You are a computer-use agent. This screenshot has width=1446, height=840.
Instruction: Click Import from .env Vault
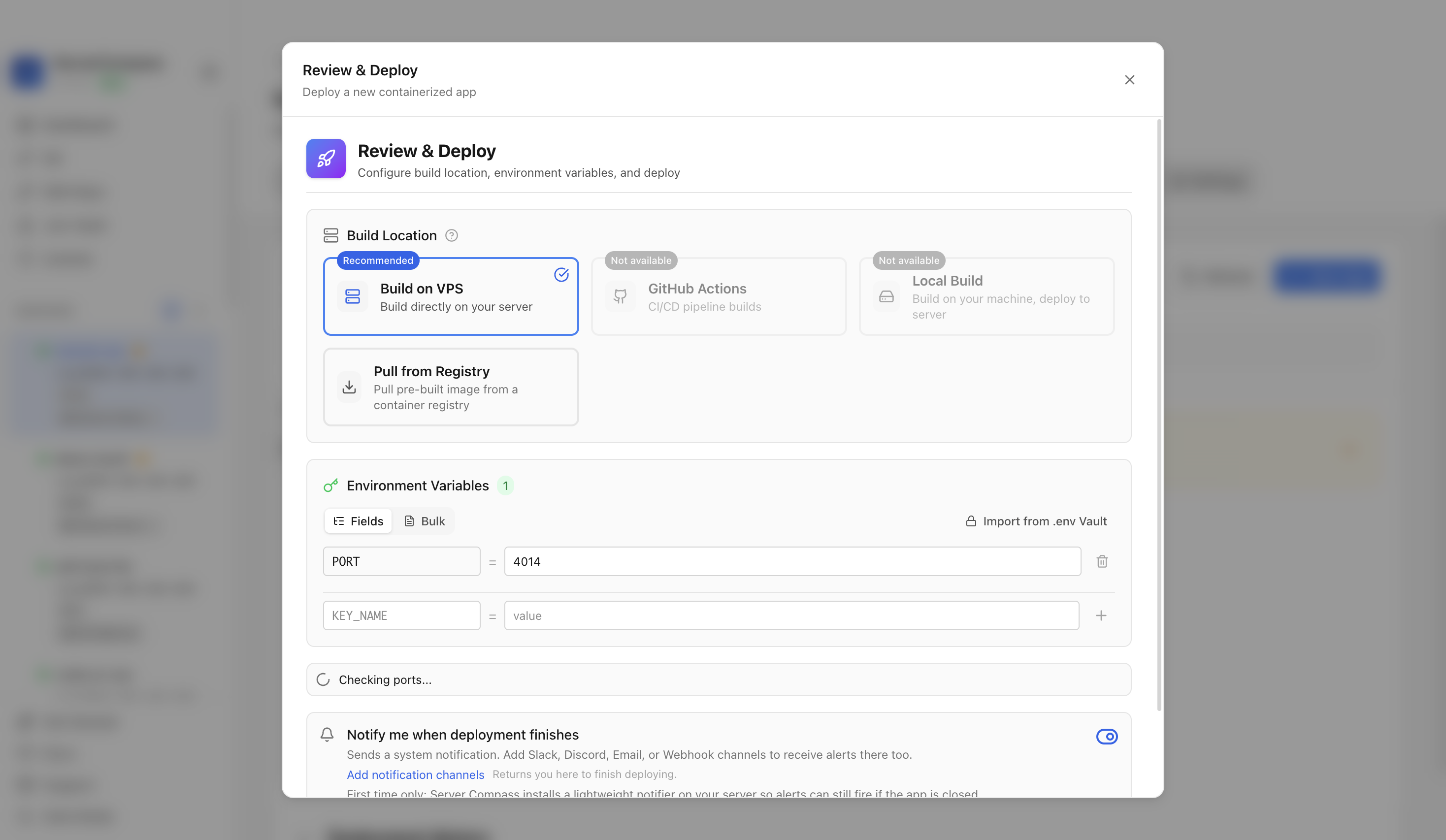click(1036, 521)
